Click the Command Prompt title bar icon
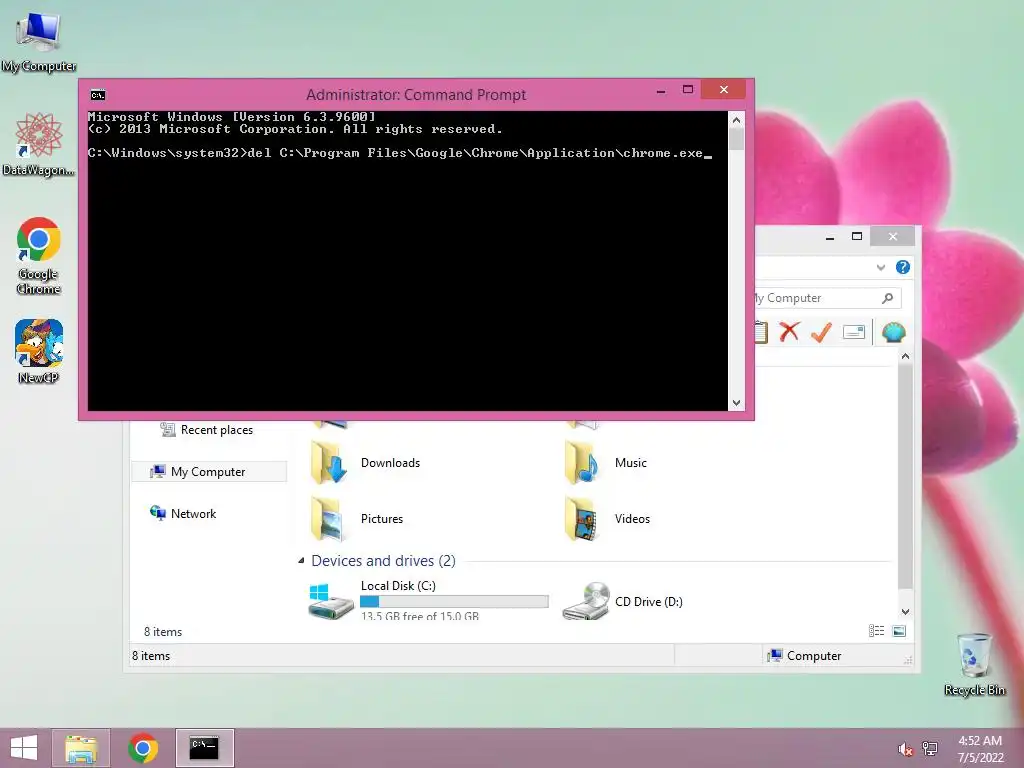1024x768 pixels. click(x=98, y=95)
